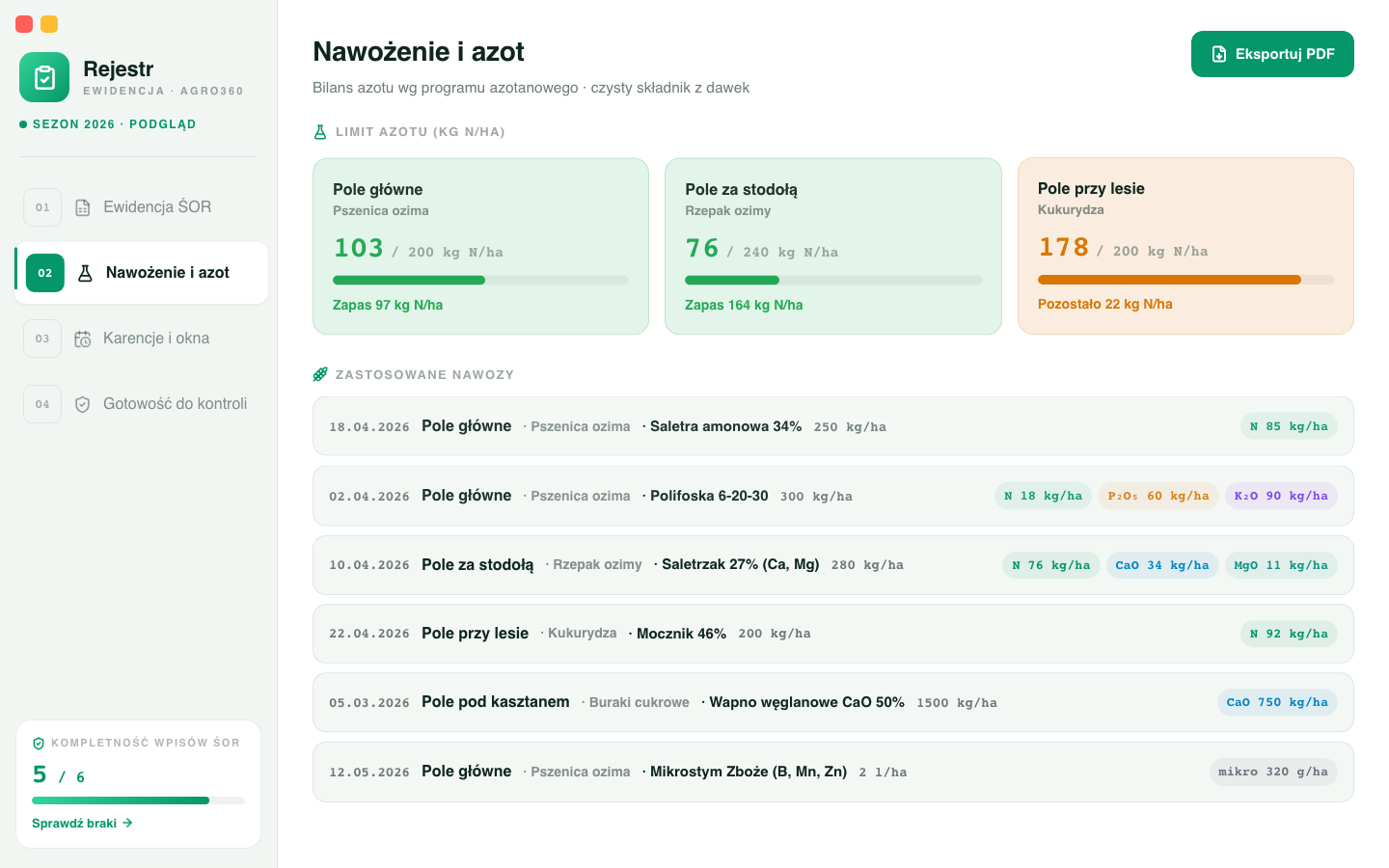Go to Karencje i okna
This screenshot has width=1389, height=868.
point(141,339)
